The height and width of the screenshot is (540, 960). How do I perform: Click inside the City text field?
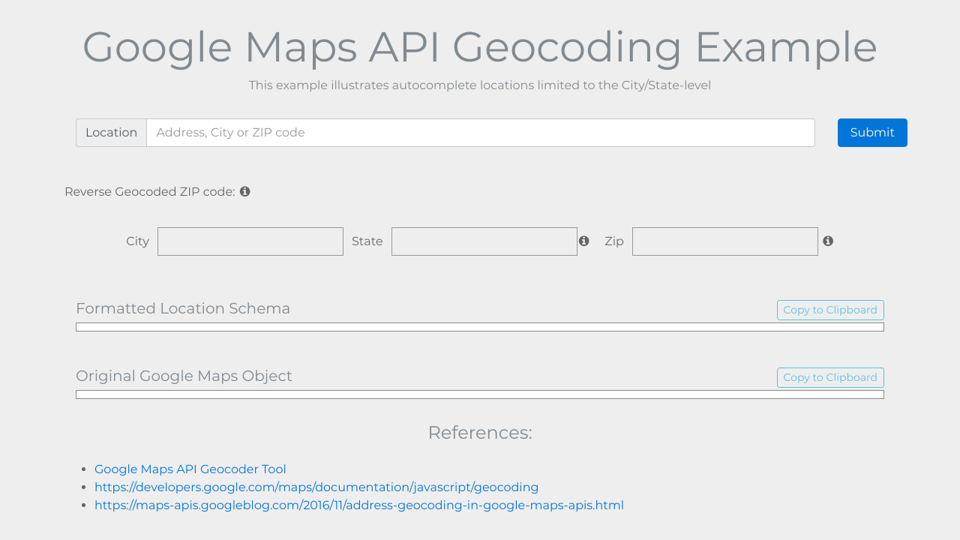(250, 241)
